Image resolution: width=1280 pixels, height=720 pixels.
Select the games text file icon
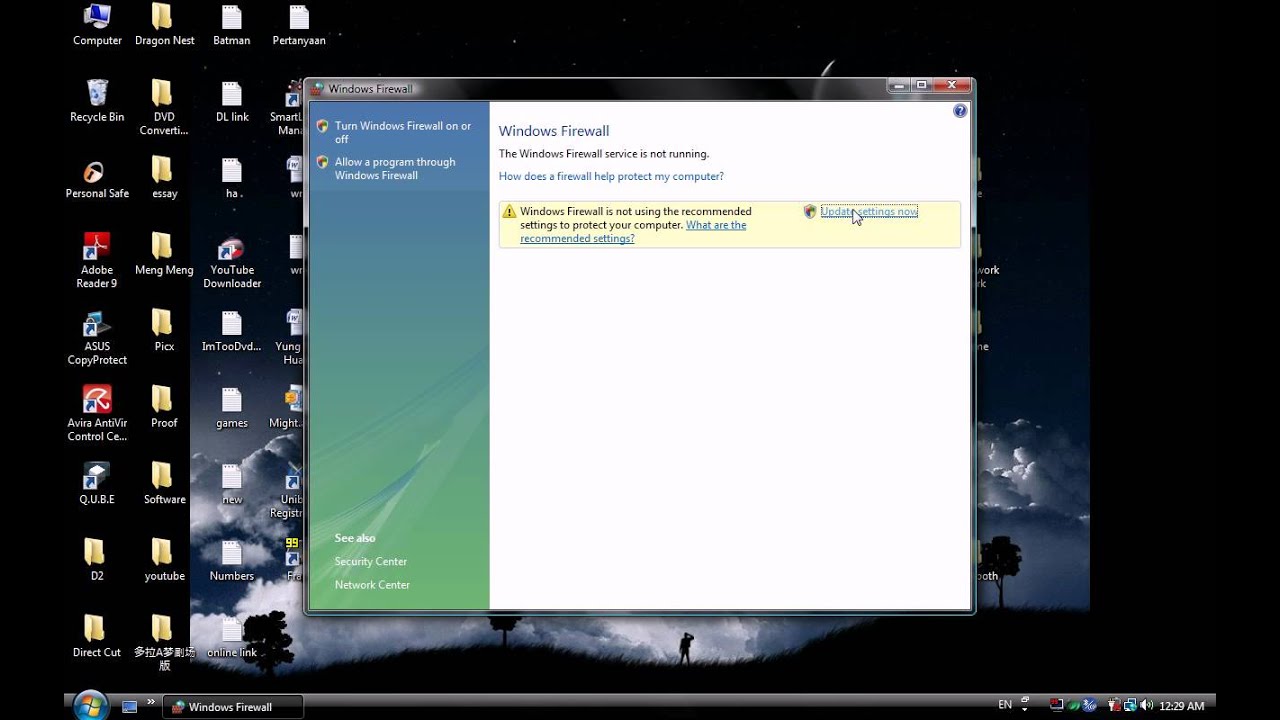point(231,407)
